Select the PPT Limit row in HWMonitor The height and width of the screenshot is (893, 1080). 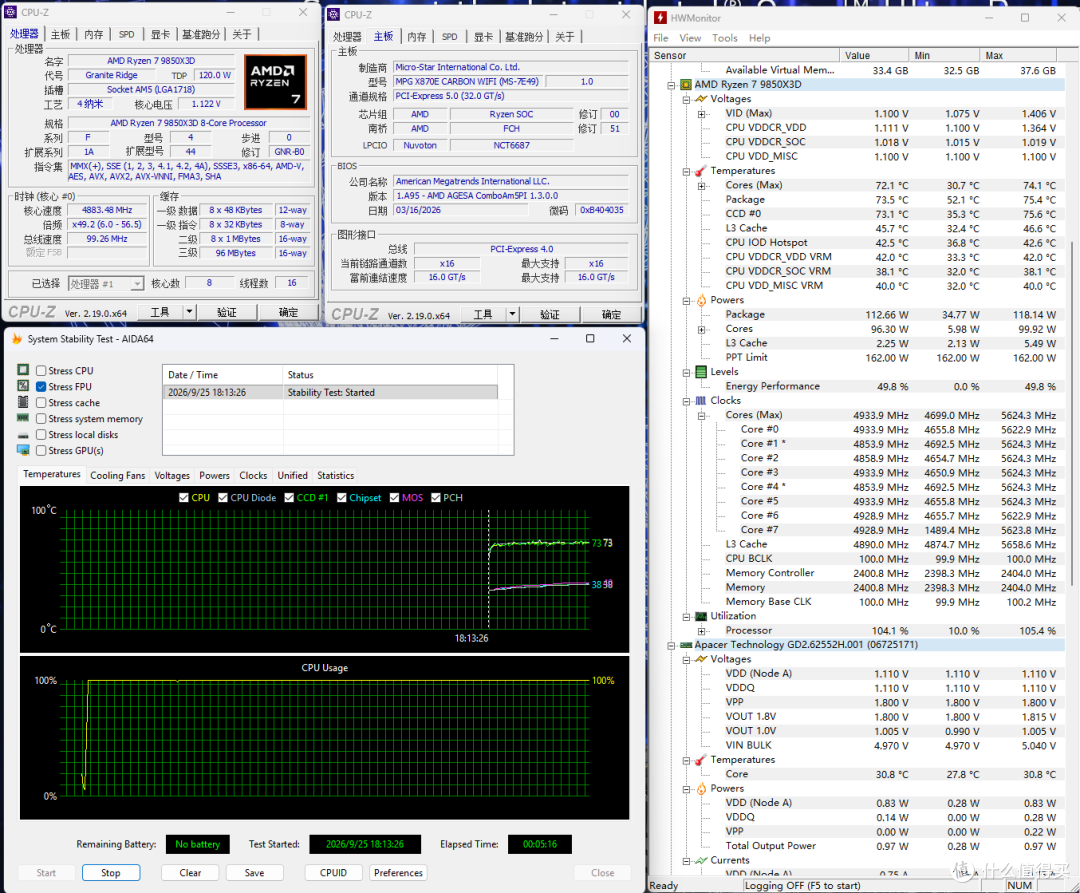(858, 358)
